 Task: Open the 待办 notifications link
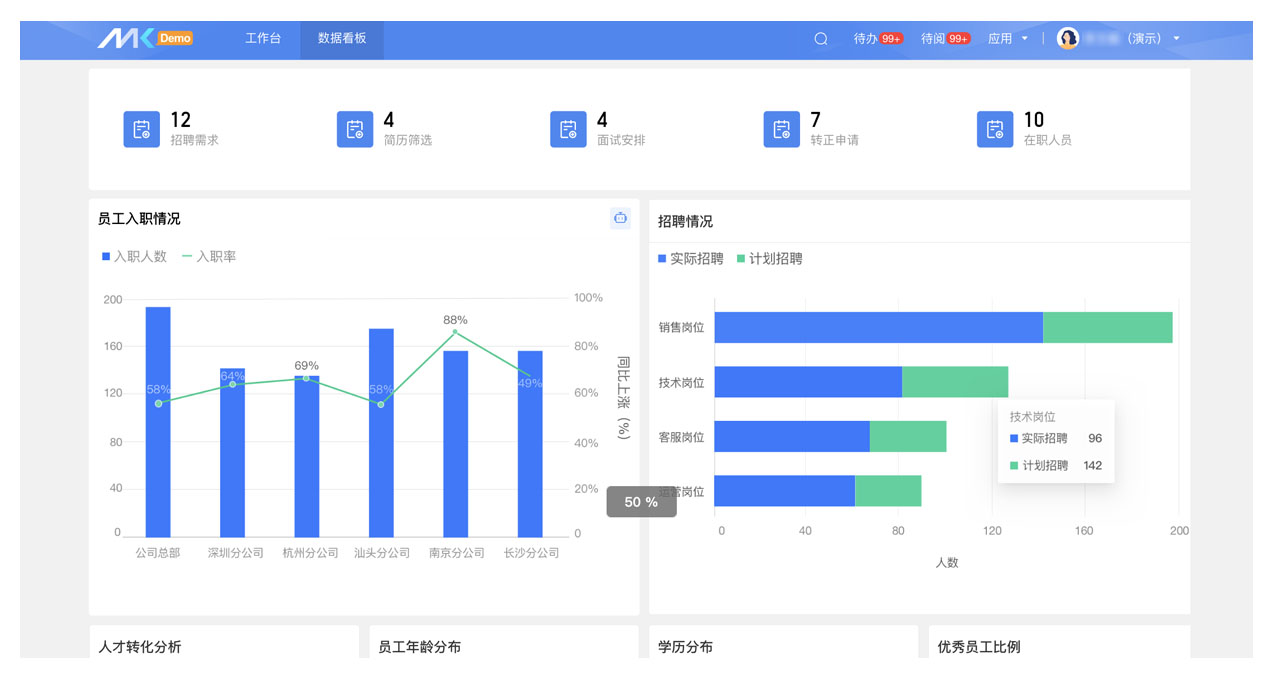point(877,39)
